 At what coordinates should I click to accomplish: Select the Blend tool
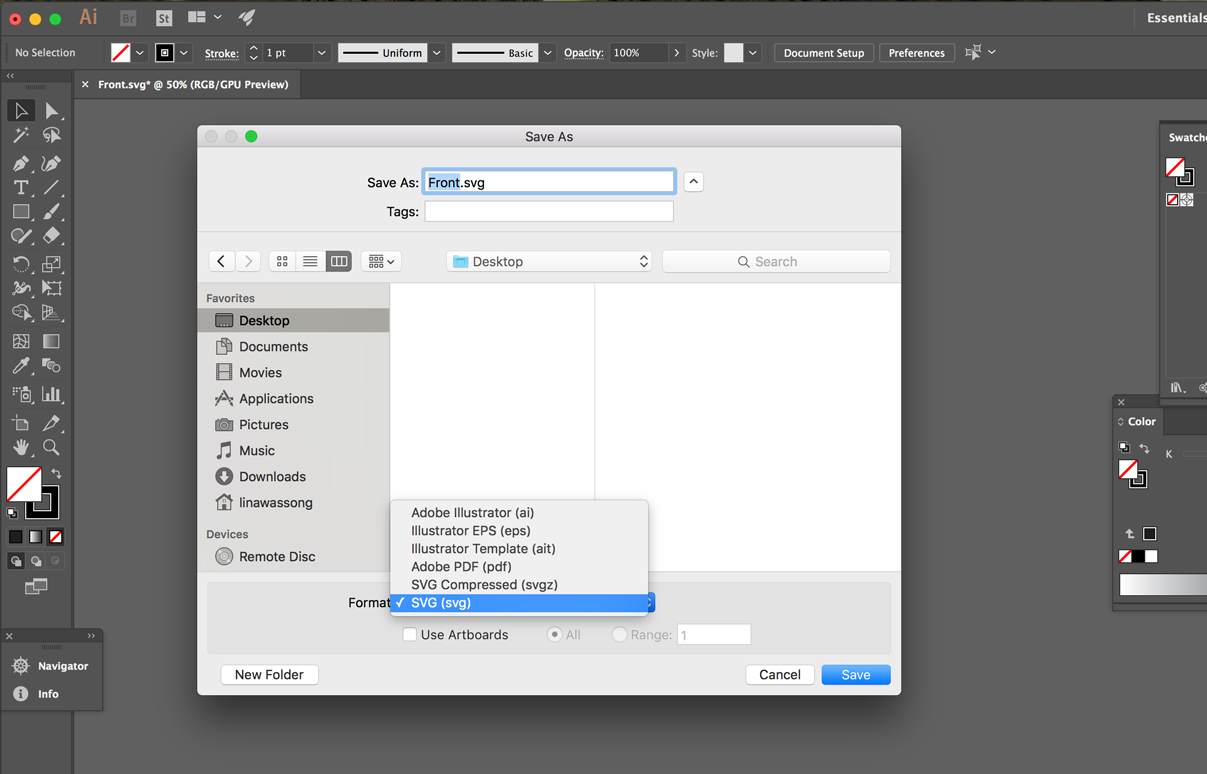(x=51, y=366)
